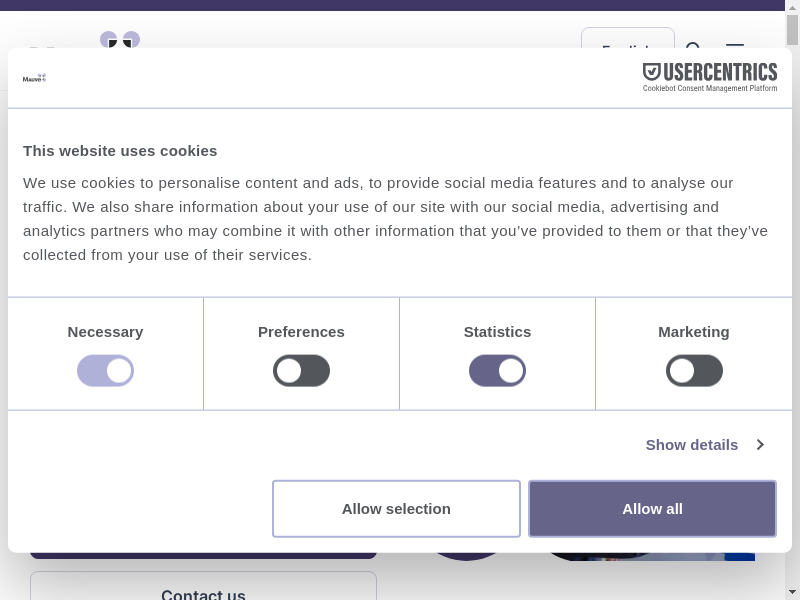The image size is (800, 600).
Task: Click the small Mauve logo in dialog
Action: click(35, 77)
